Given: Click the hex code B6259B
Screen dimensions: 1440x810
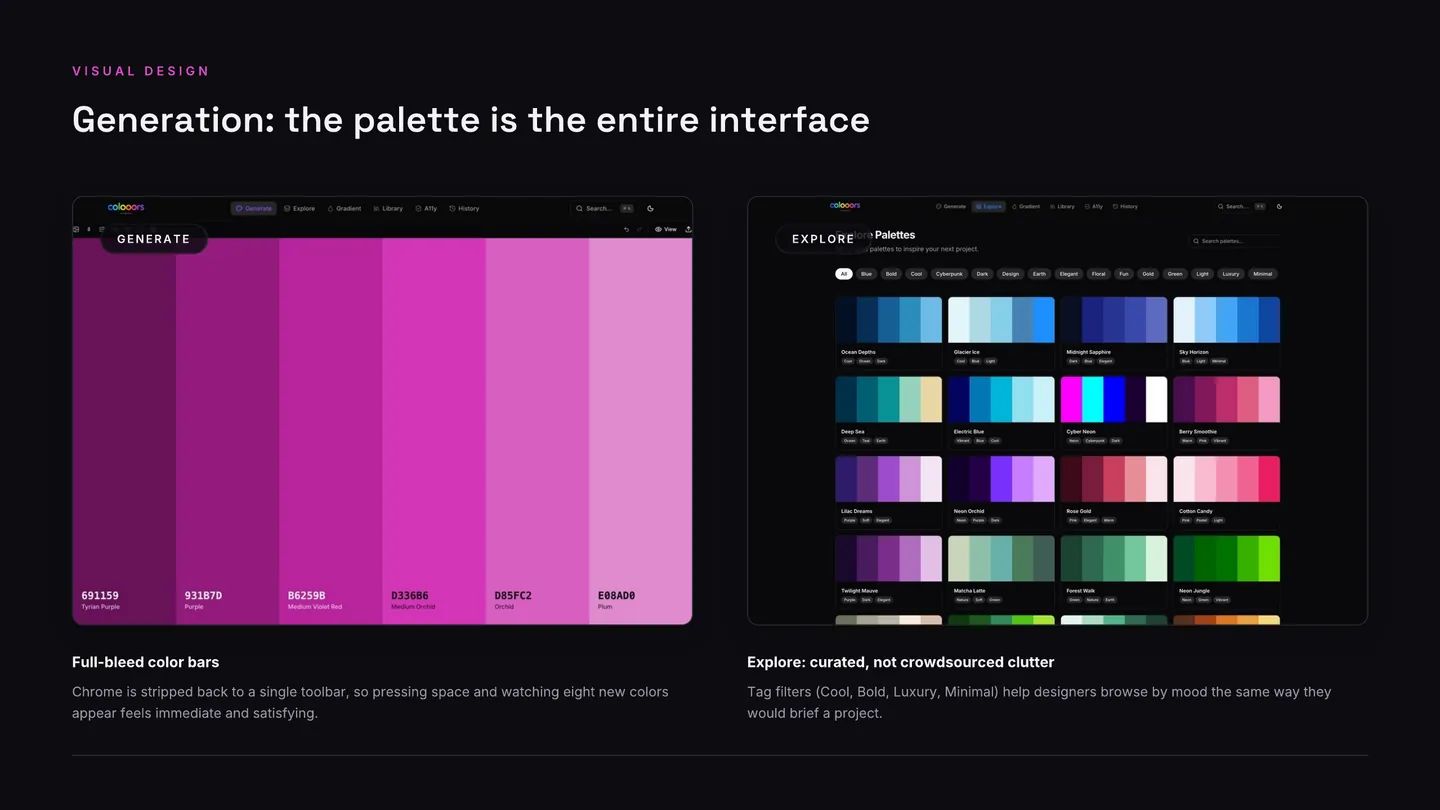Looking at the screenshot, I should 306,596.
